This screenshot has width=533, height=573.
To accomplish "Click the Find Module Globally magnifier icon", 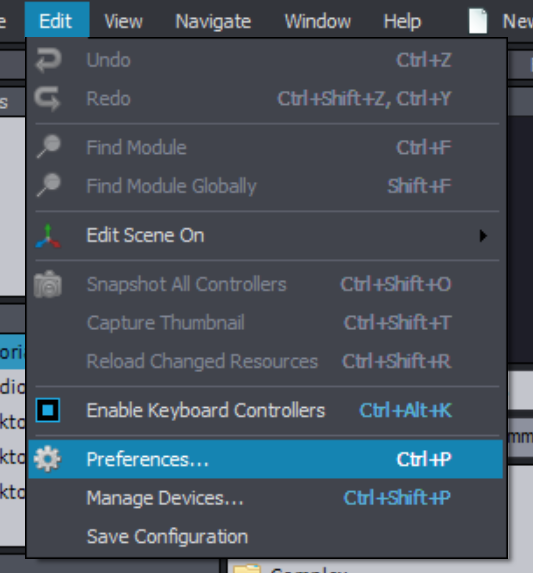I will point(49,185).
